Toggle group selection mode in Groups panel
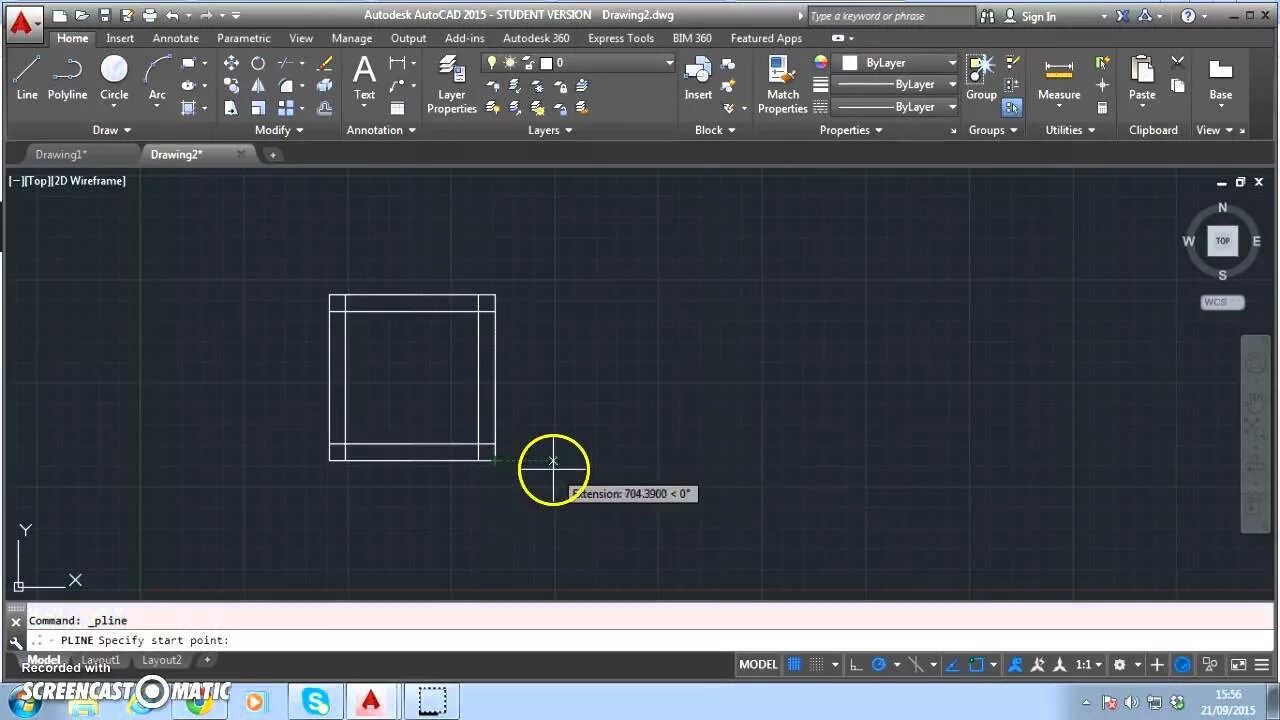Viewport: 1280px width, 720px height. pos(1012,108)
